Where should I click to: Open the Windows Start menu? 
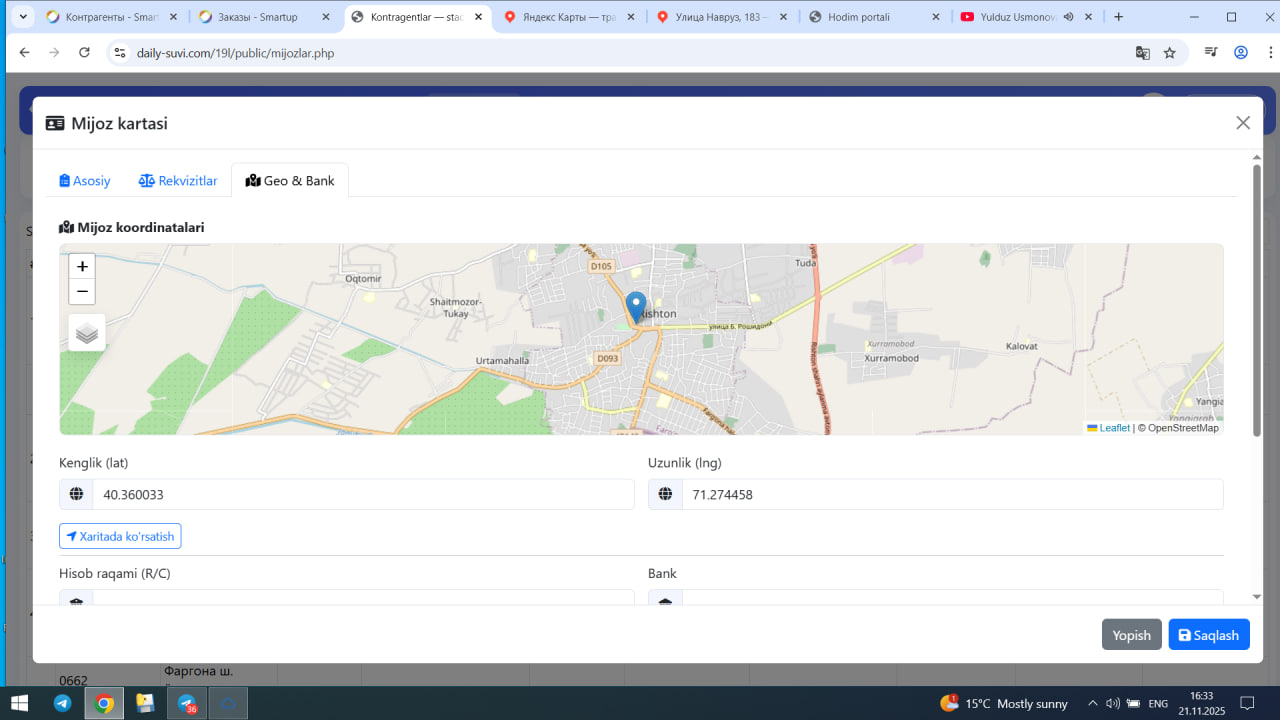(x=19, y=703)
